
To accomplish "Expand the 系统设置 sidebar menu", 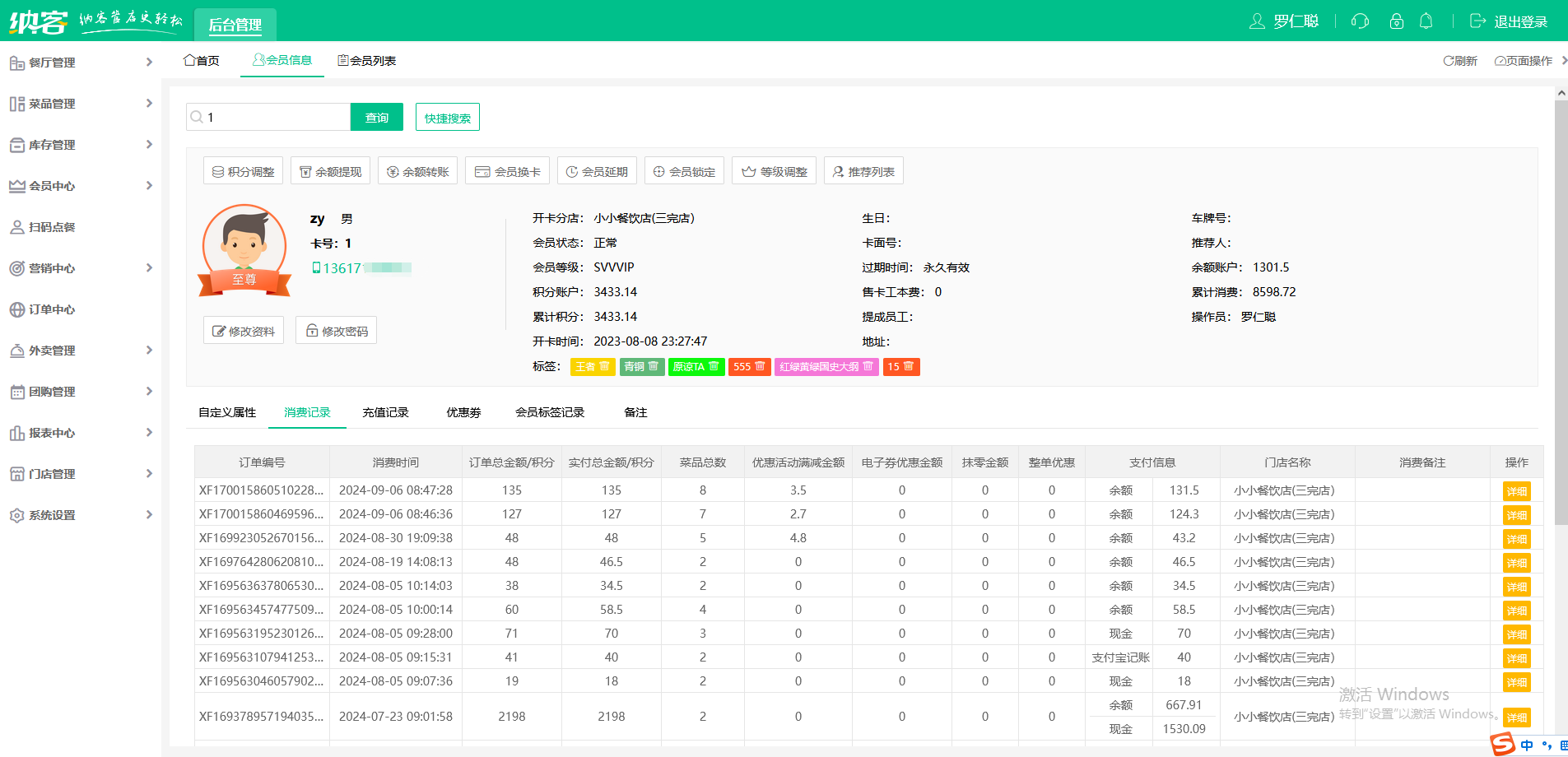I will click(x=80, y=515).
